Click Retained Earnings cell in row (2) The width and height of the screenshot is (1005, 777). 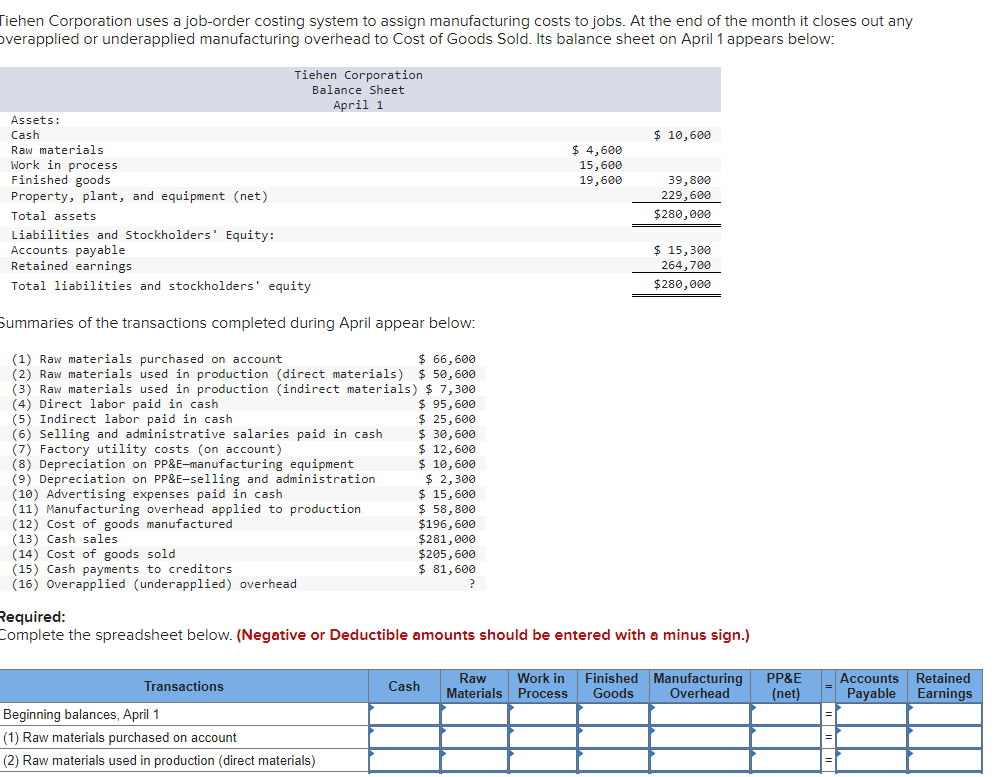pos(945,760)
